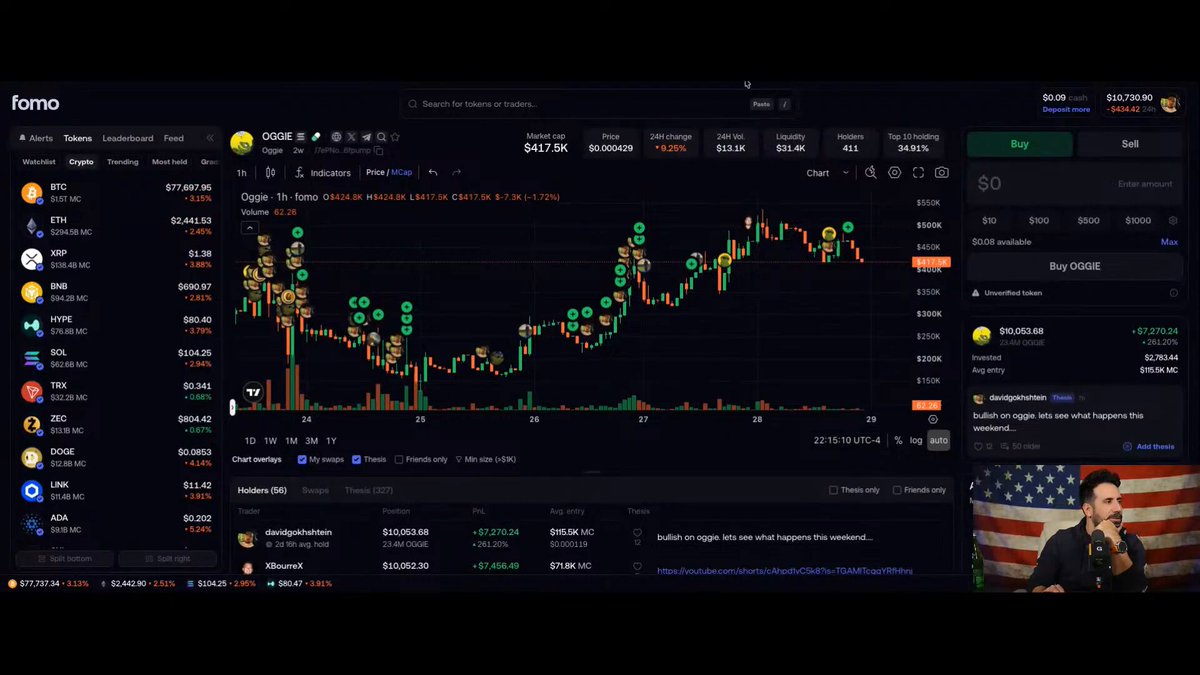The width and height of the screenshot is (1200, 675).
Task: Uncheck the My swaps overlay
Action: point(302,460)
